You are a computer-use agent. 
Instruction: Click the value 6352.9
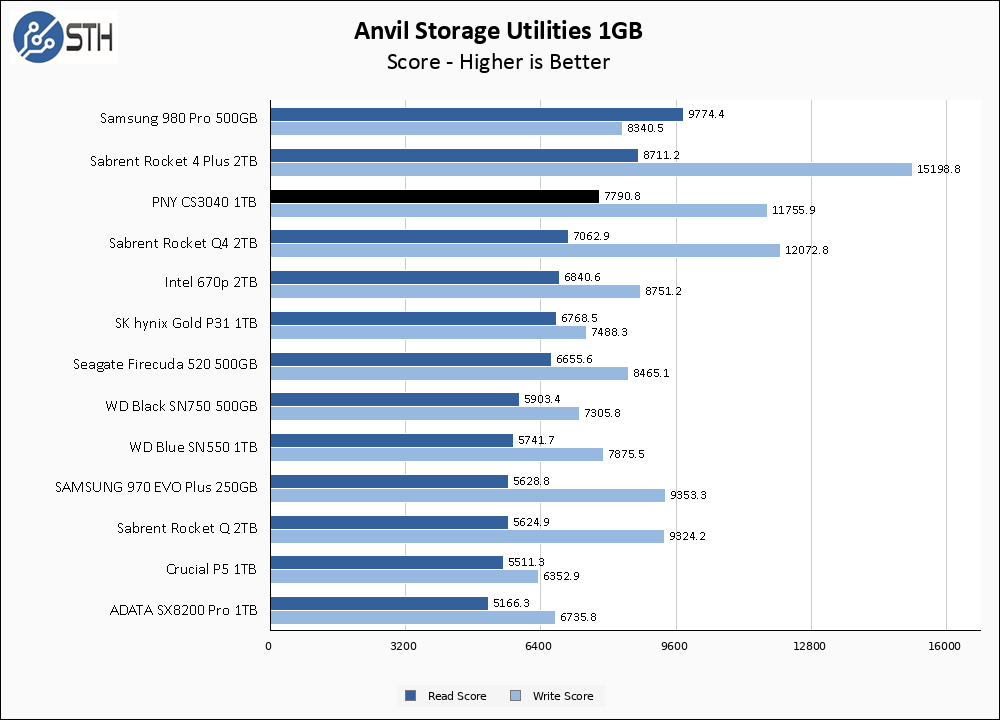coord(561,576)
